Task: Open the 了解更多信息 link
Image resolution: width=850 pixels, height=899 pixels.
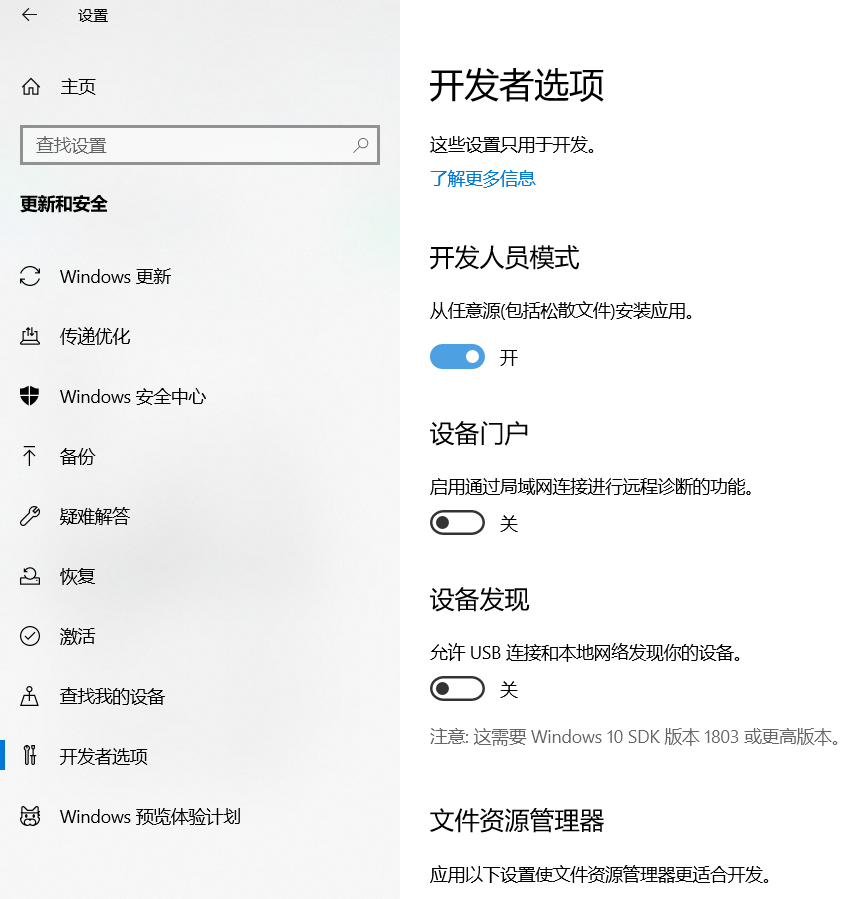Action: tap(482, 179)
